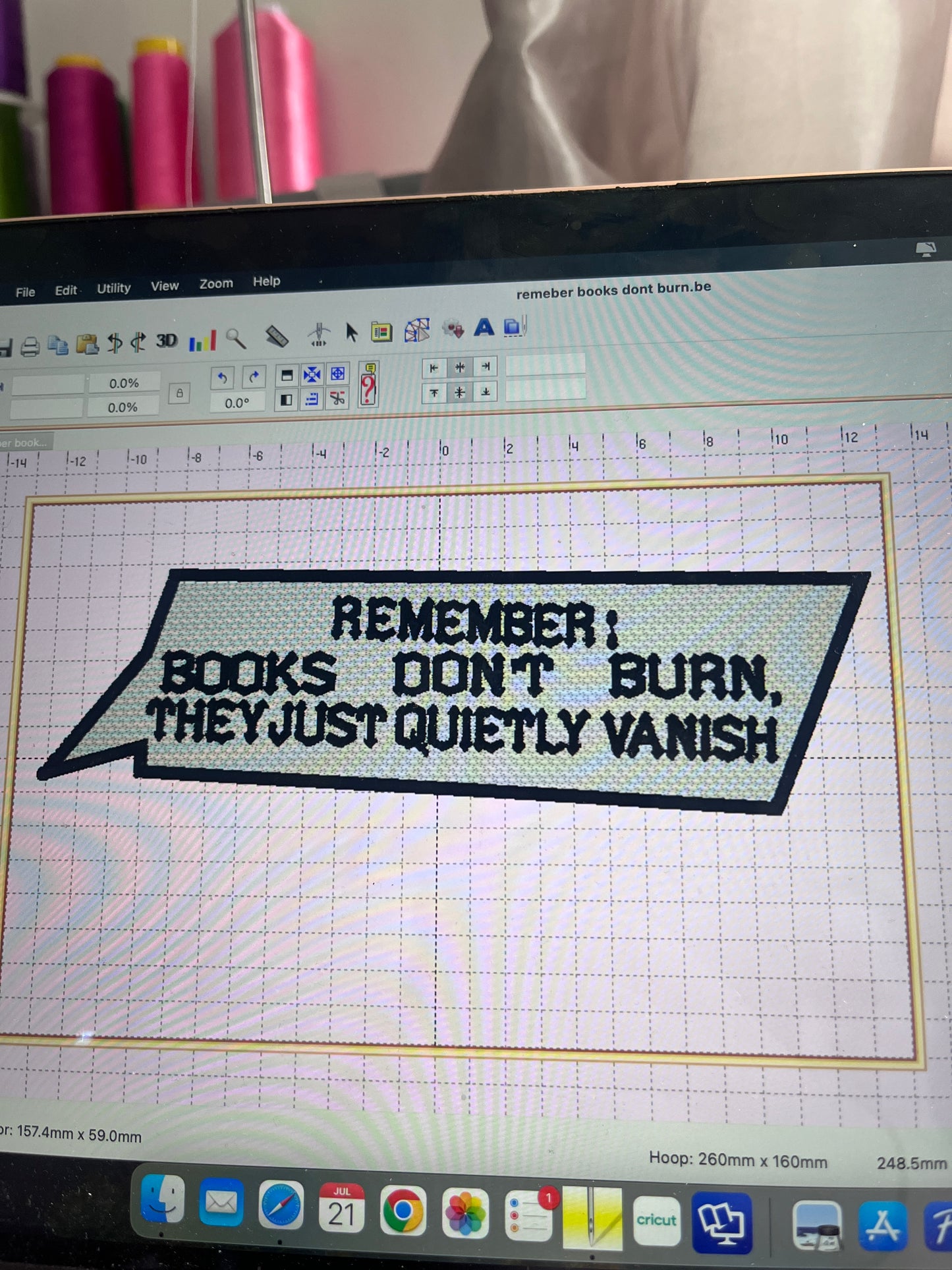Click the stitch points editing icon
The image size is (952, 1270).
point(417,330)
